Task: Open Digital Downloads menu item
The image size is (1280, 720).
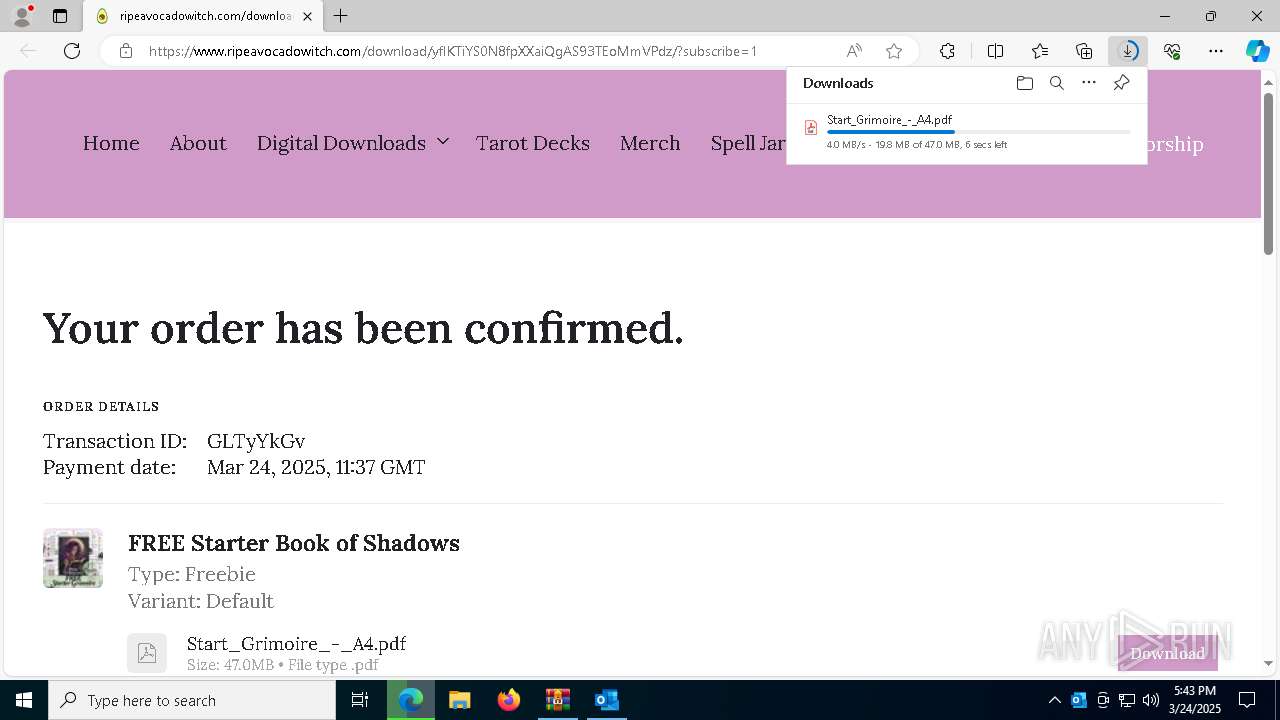Action: pyautogui.click(x=341, y=143)
